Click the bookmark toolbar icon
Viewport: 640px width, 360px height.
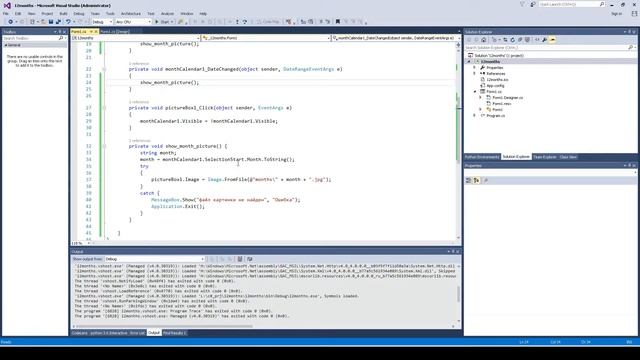click(338, 22)
